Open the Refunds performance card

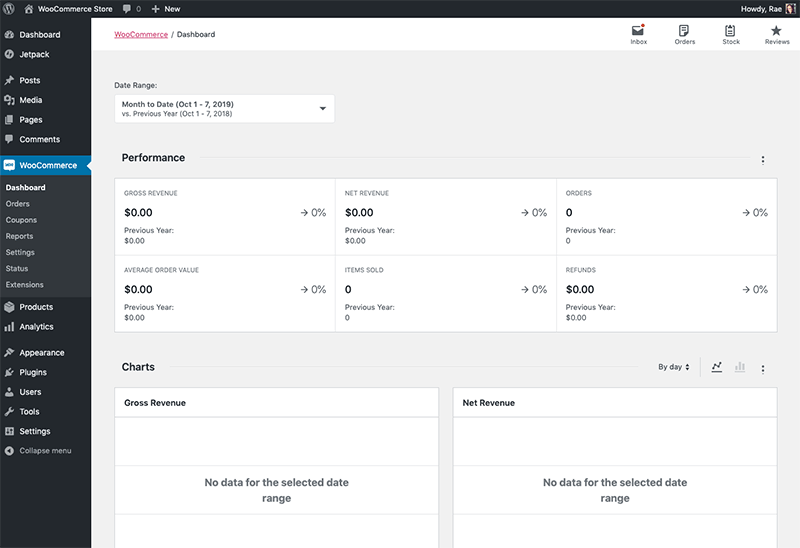click(667, 294)
